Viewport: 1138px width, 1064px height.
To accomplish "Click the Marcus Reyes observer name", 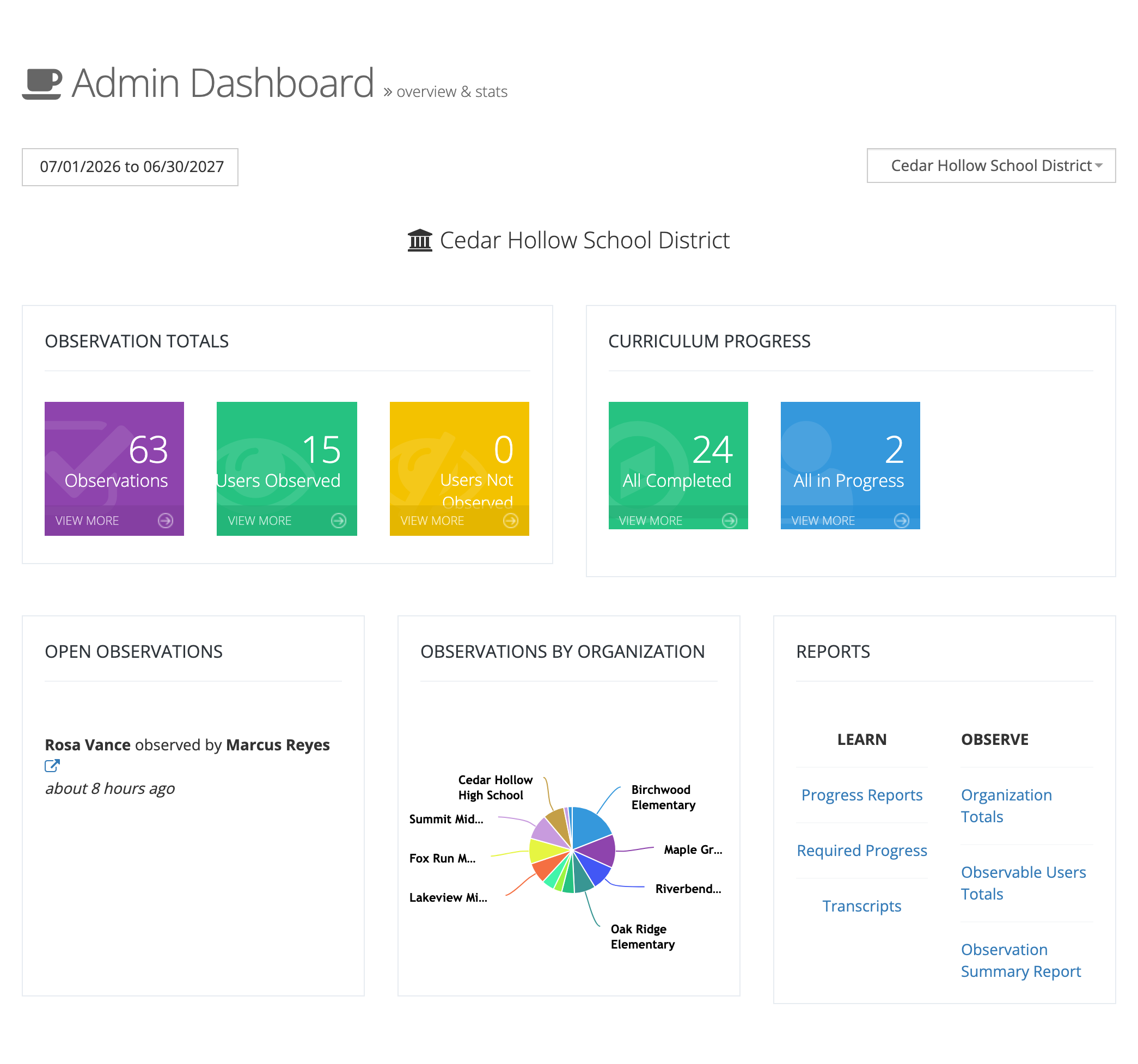I will point(278,745).
